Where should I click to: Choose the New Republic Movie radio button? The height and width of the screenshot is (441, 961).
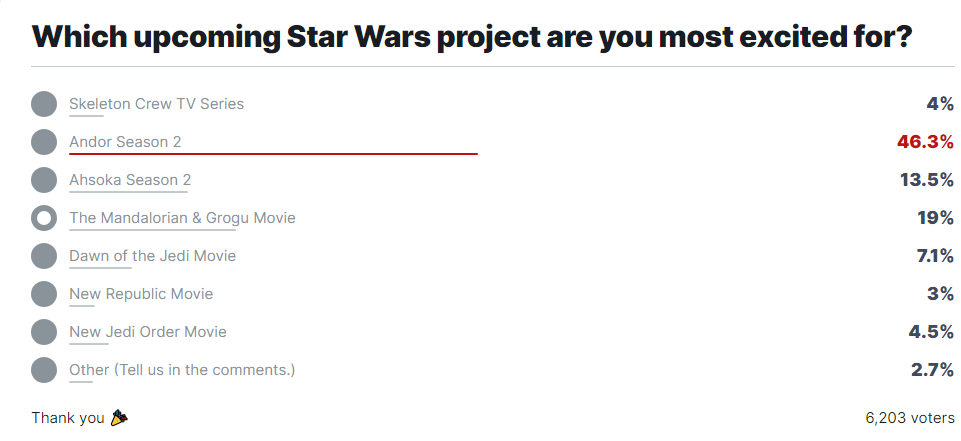coord(44,294)
